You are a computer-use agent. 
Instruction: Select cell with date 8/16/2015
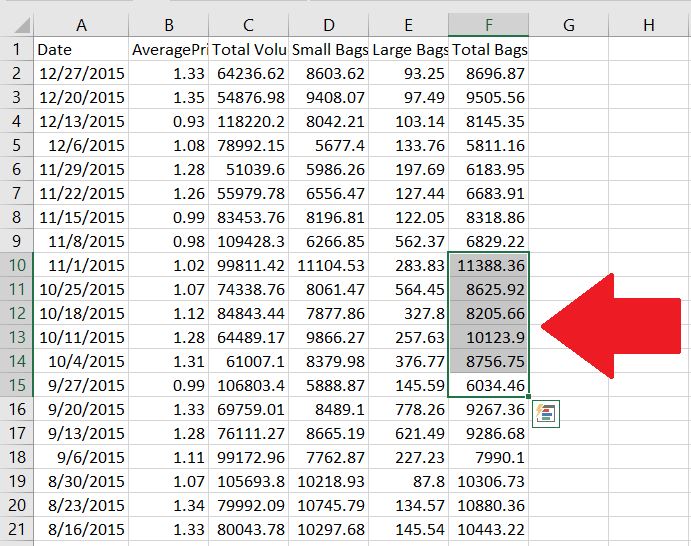pos(81,528)
